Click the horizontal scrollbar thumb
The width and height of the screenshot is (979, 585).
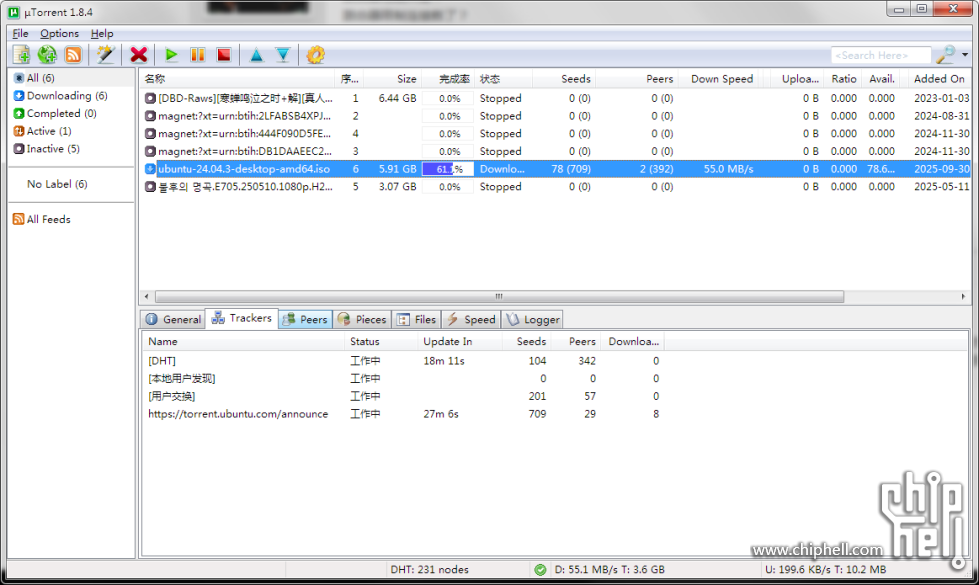tap(499, 297)
